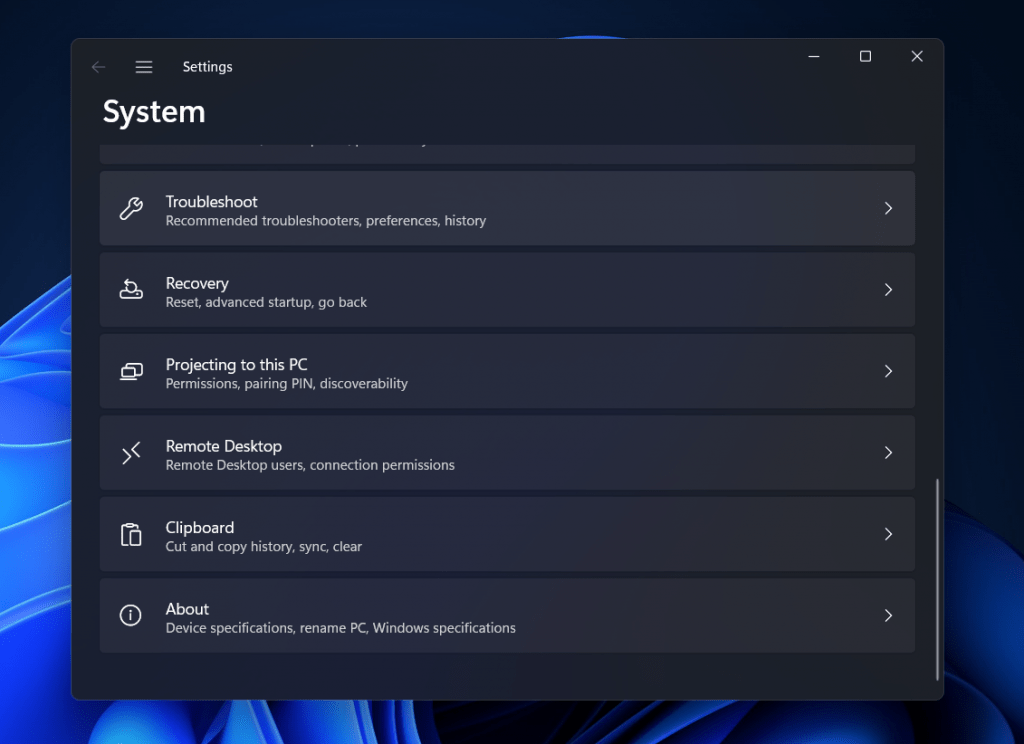Screen dimensions: 1024x744
Task: Click the Settings title bar label
Action: point(207,66)
